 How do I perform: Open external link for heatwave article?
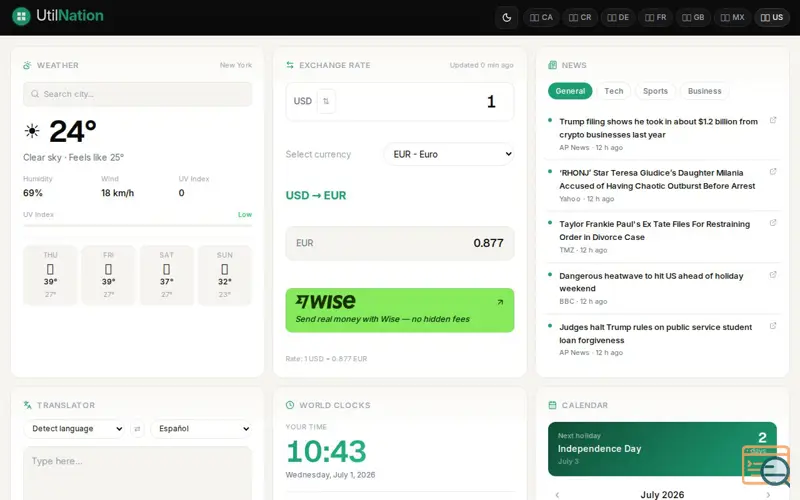pos(773,274)
